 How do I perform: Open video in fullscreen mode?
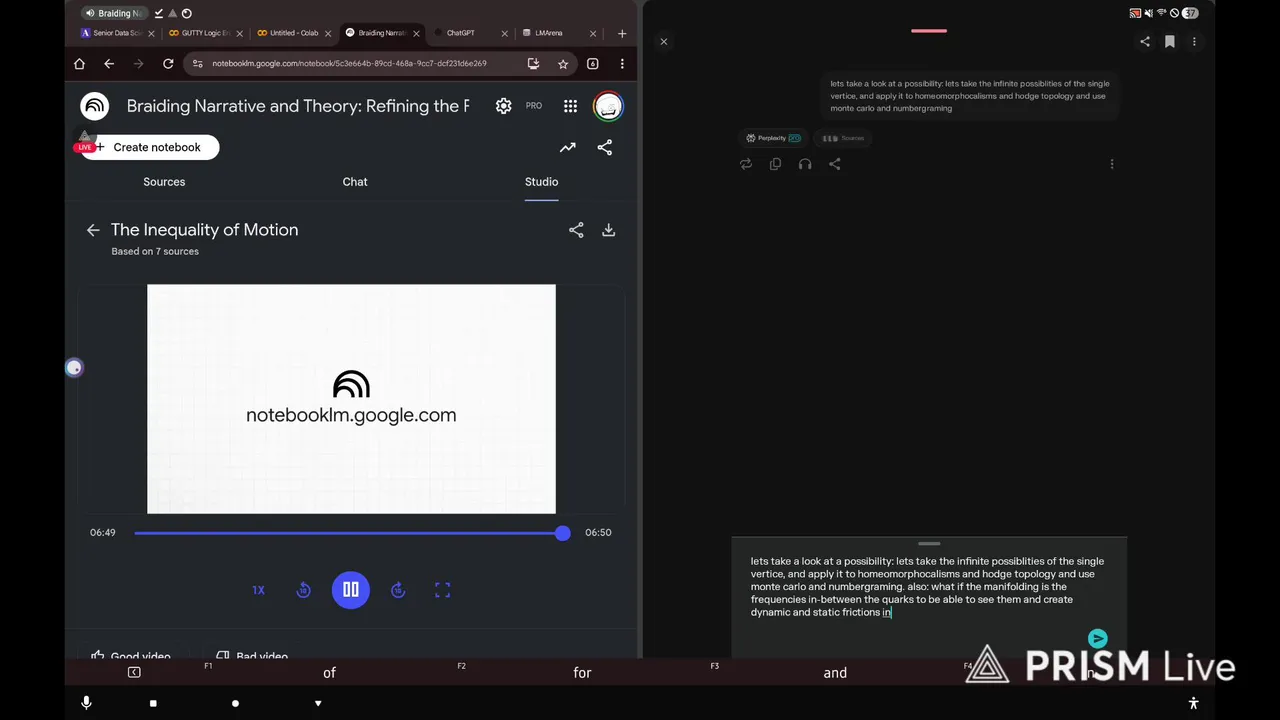pyautogui.click(x=443, y=590)
